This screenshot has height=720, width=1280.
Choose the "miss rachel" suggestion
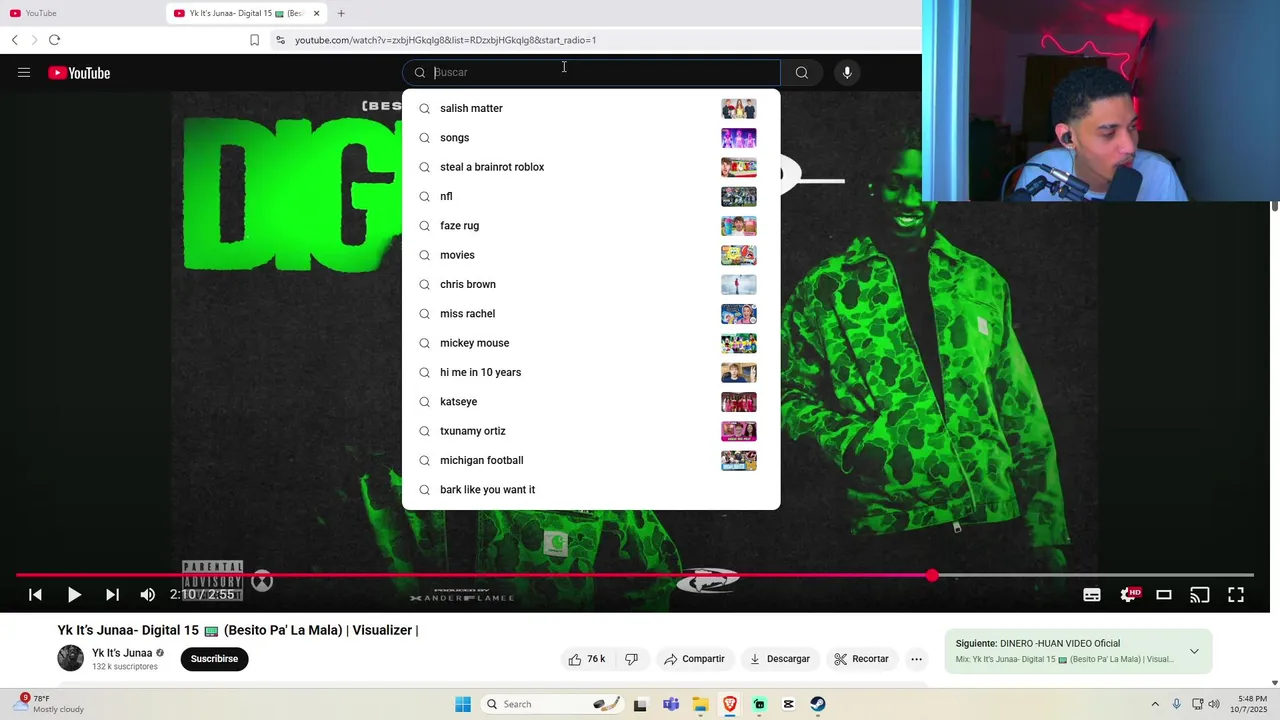[x=591, y=314]
